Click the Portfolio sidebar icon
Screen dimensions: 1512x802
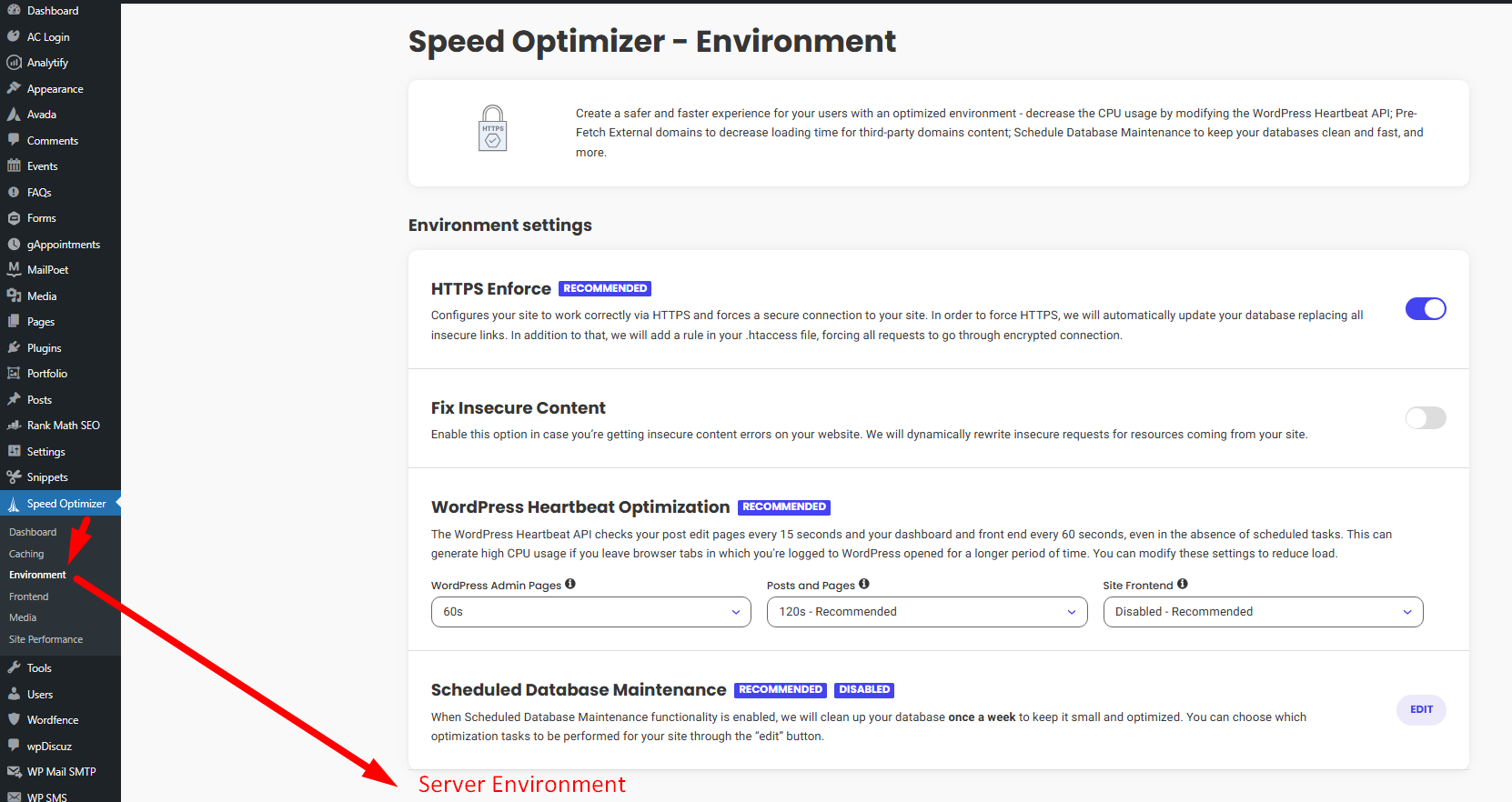tap(14, 373)
